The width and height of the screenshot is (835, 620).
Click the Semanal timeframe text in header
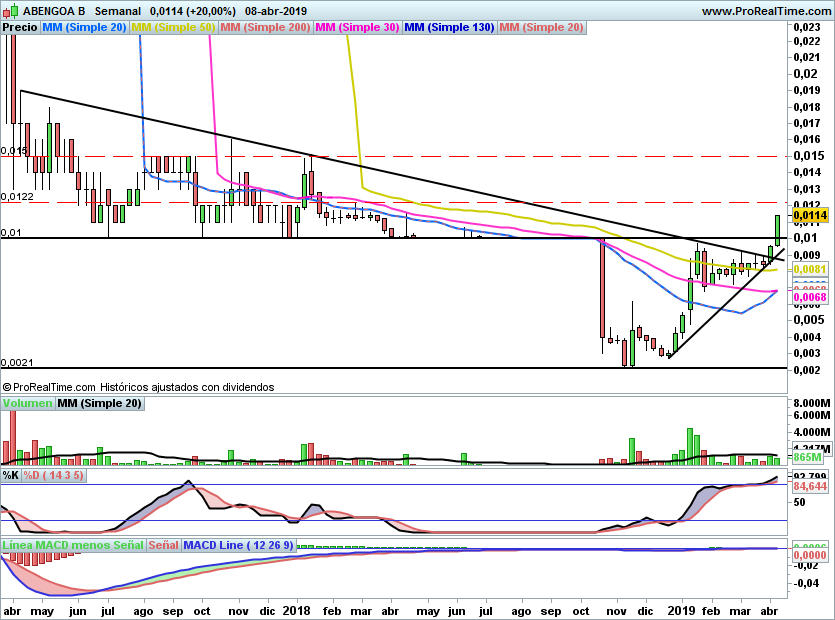118,11
